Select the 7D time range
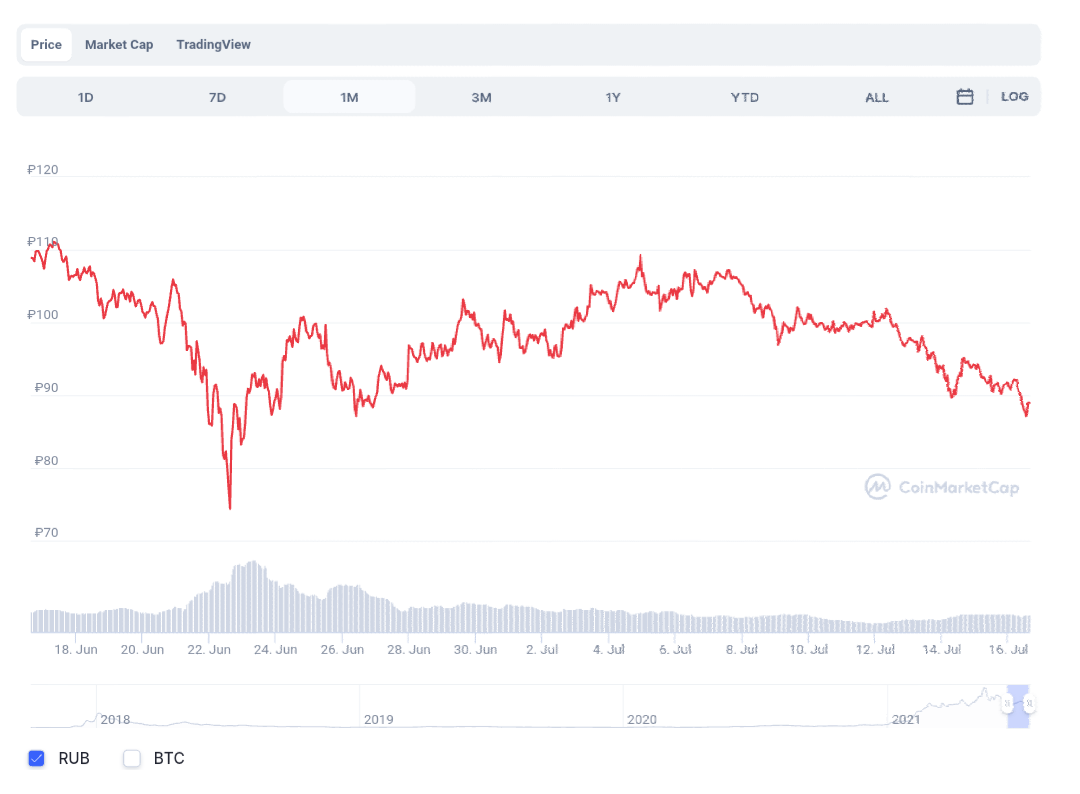This screenshot has width=1080, height=794. (217, 96)
